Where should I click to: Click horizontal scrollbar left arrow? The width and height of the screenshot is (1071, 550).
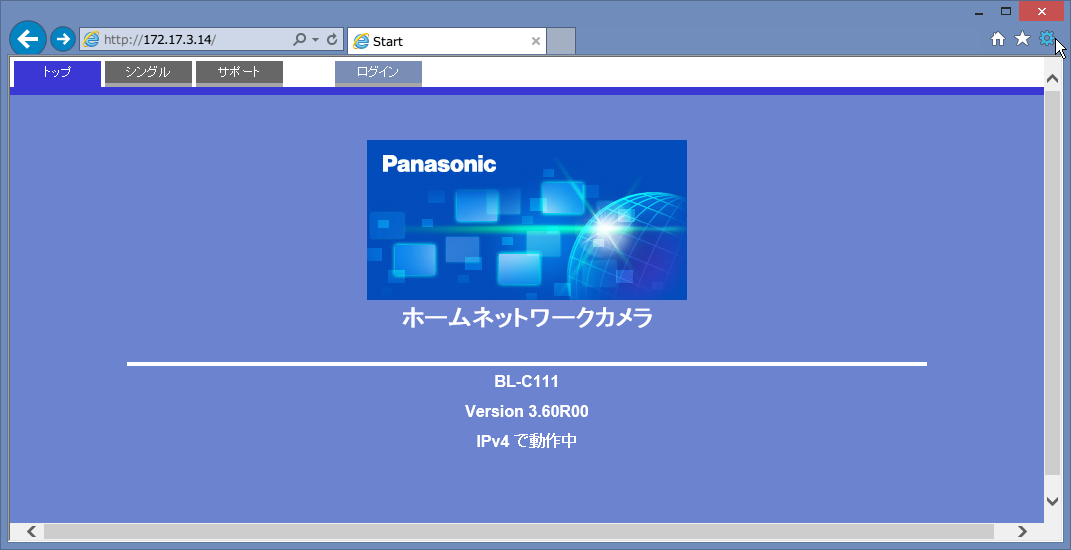(31, 532)
